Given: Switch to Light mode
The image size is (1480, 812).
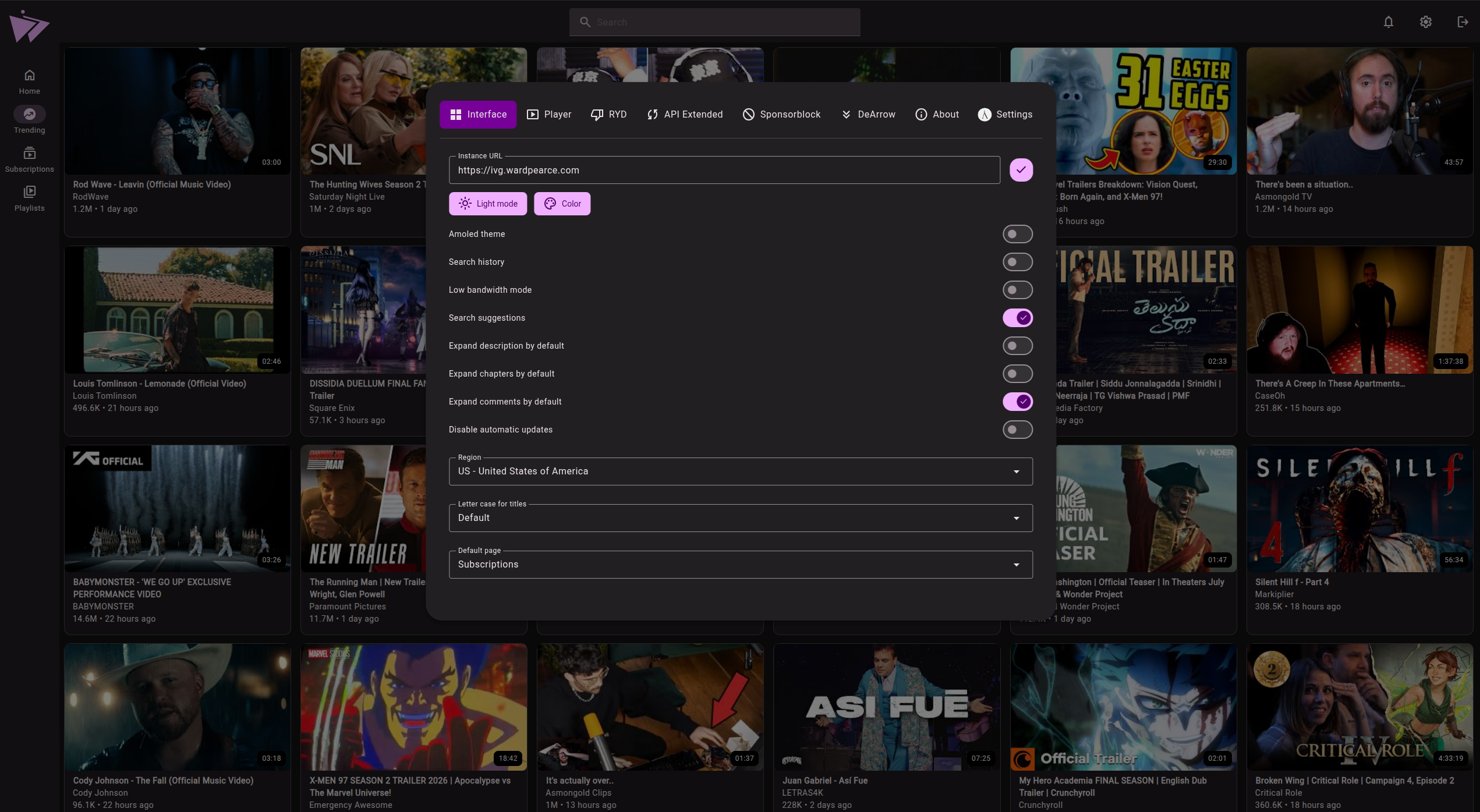Looking at the screenshot, I should 488,203.
